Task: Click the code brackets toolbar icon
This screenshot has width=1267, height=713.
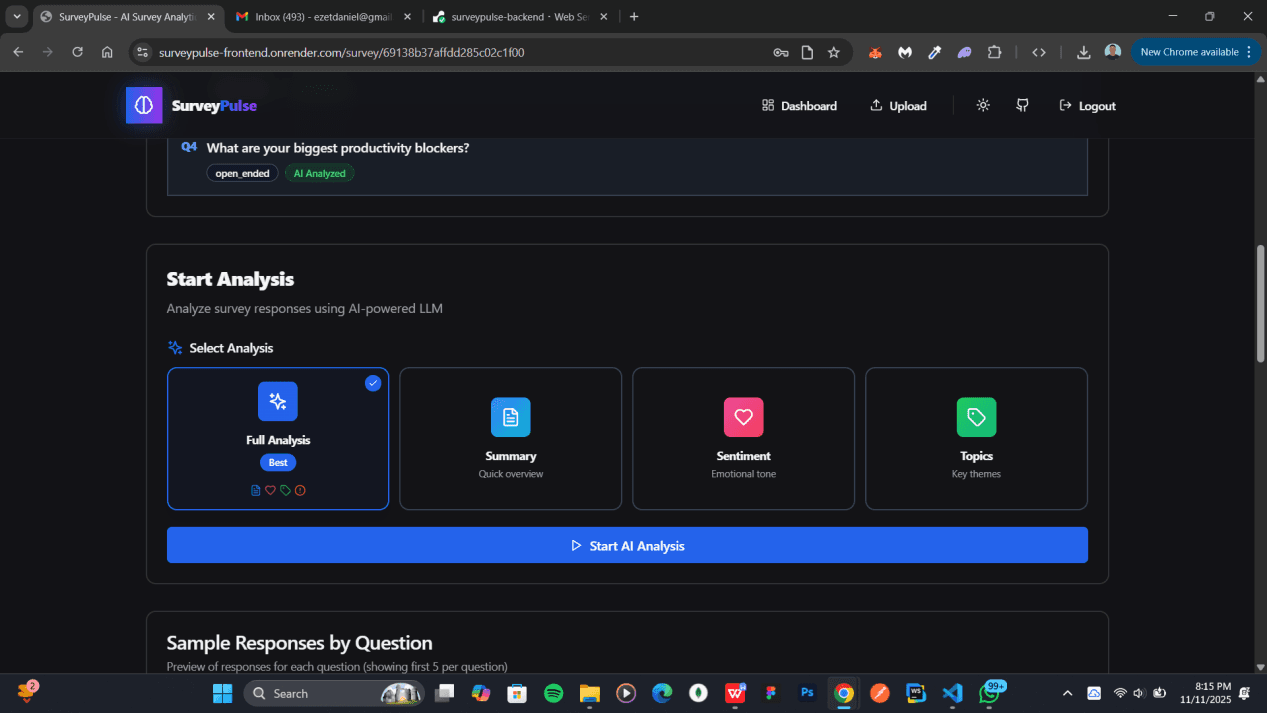Action: click(x=1039, y=52)
